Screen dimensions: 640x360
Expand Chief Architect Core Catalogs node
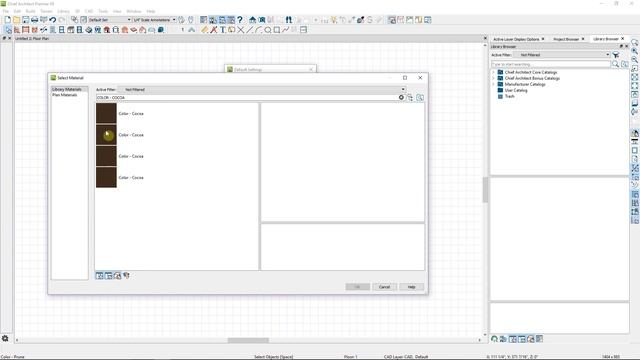[x=493, y=72]
